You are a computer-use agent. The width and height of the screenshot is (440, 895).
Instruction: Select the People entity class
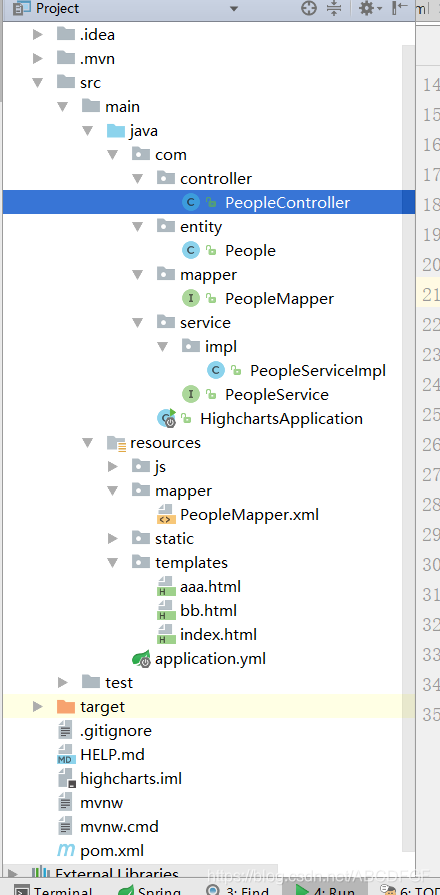tap(250, 251)
